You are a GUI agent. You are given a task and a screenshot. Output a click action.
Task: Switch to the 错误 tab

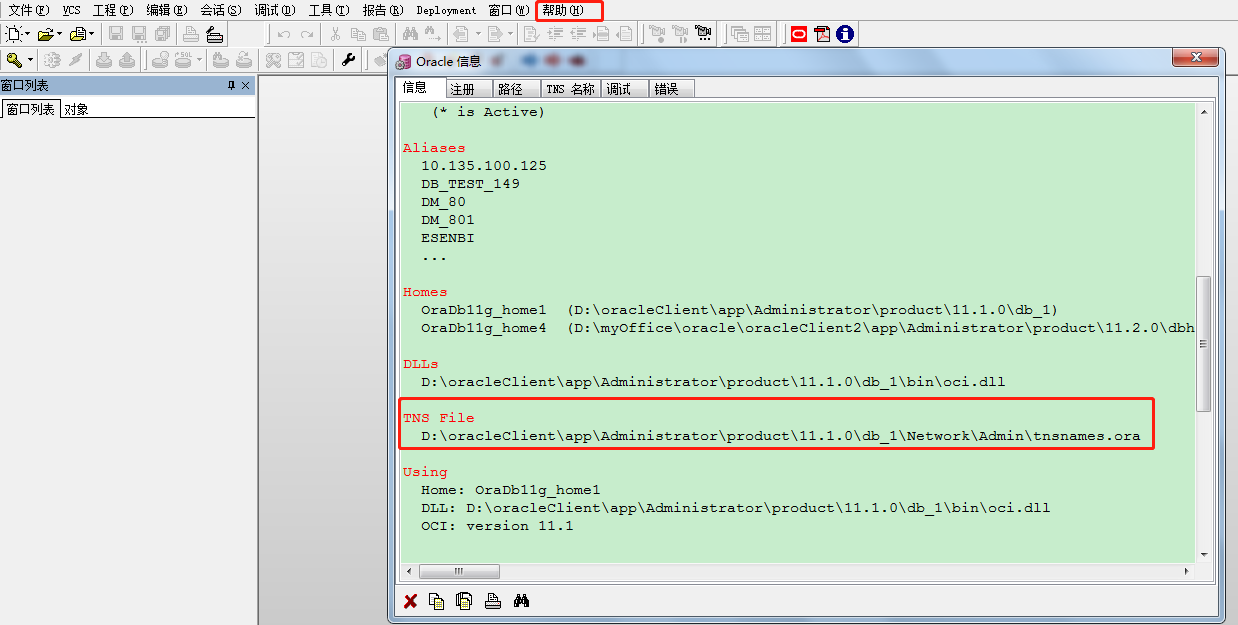coord(672,89)
